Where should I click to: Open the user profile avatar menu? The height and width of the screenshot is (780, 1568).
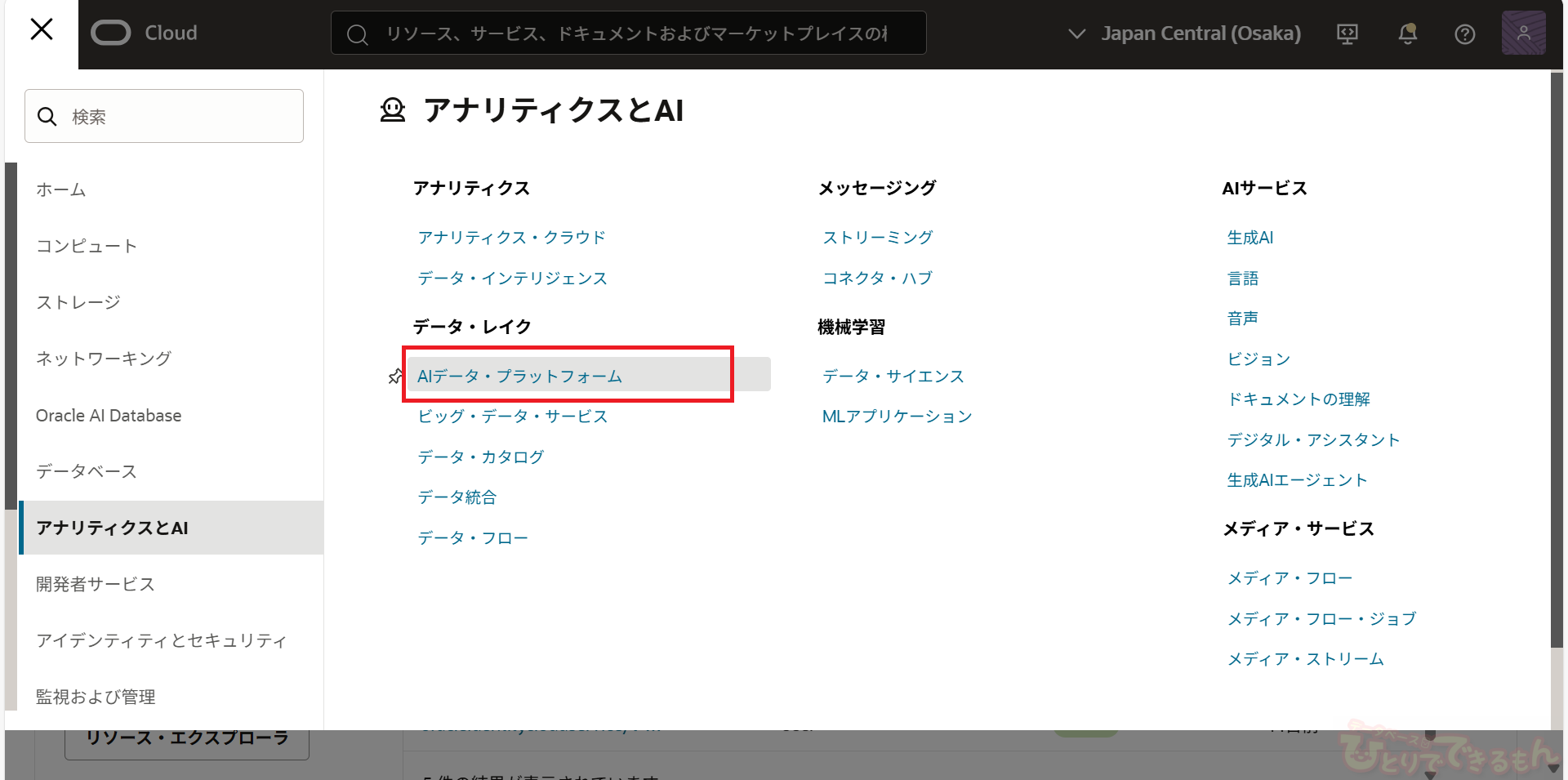[x=1523, y=33]
